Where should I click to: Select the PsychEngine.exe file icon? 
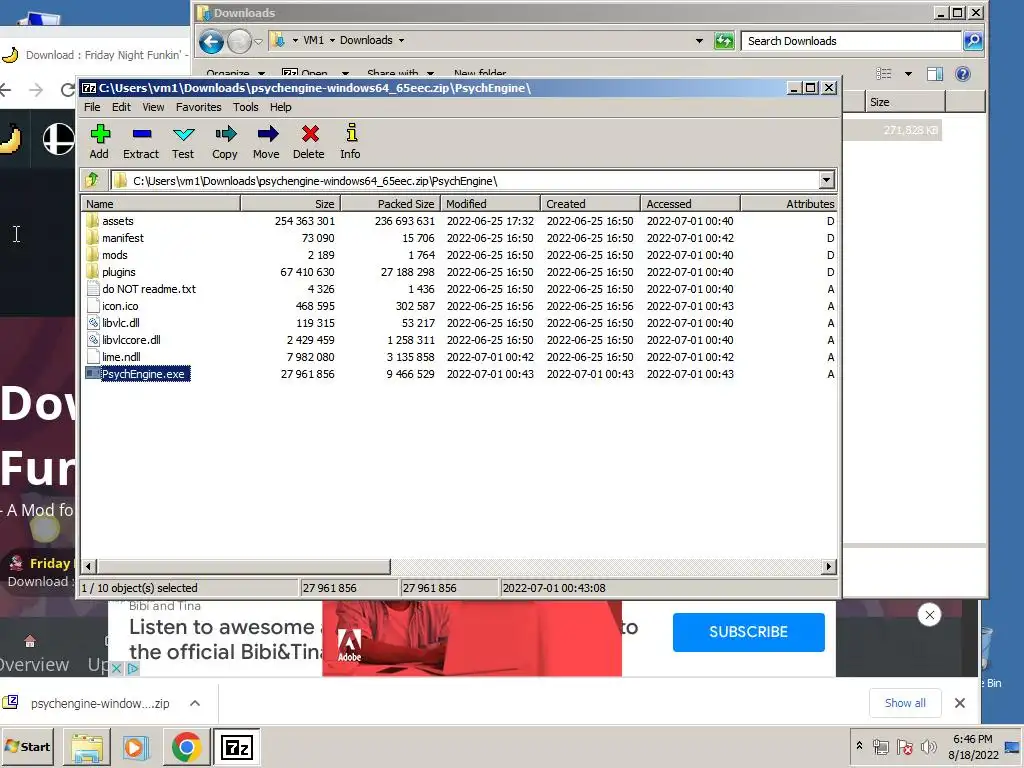coord(93,374)
